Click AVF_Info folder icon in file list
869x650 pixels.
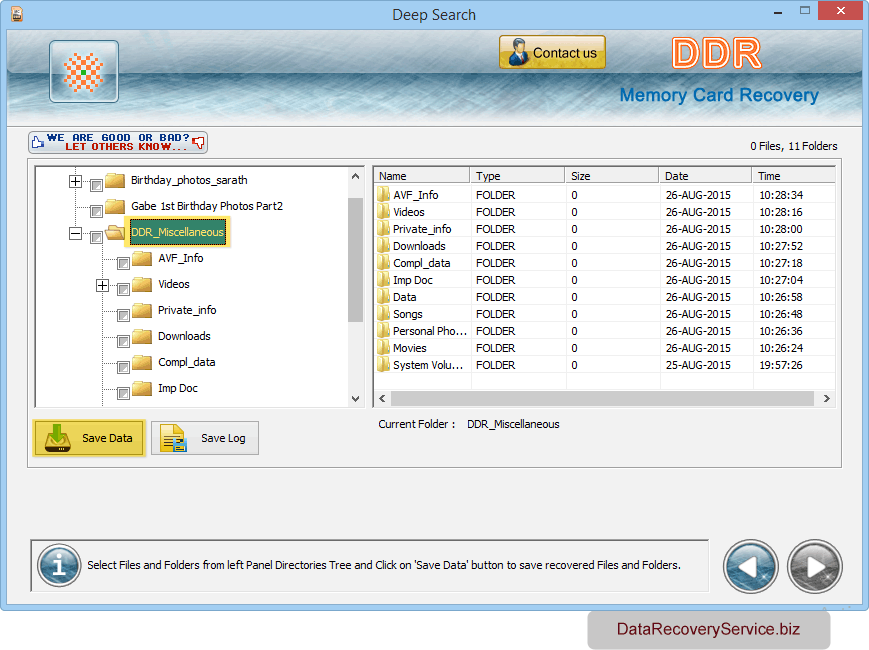[383, 195]
